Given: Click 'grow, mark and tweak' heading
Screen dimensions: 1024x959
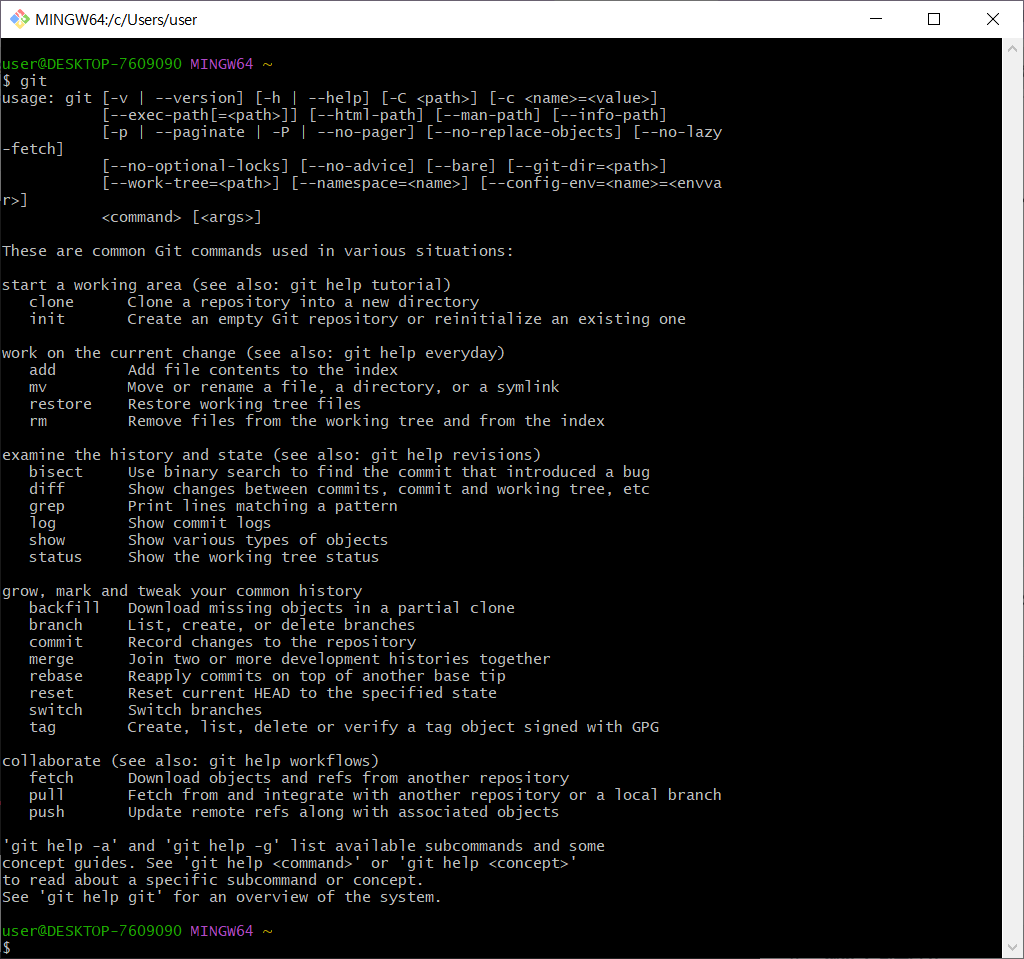Looking at the screenshot, I should pyautogui.click(x=182, y=591).
